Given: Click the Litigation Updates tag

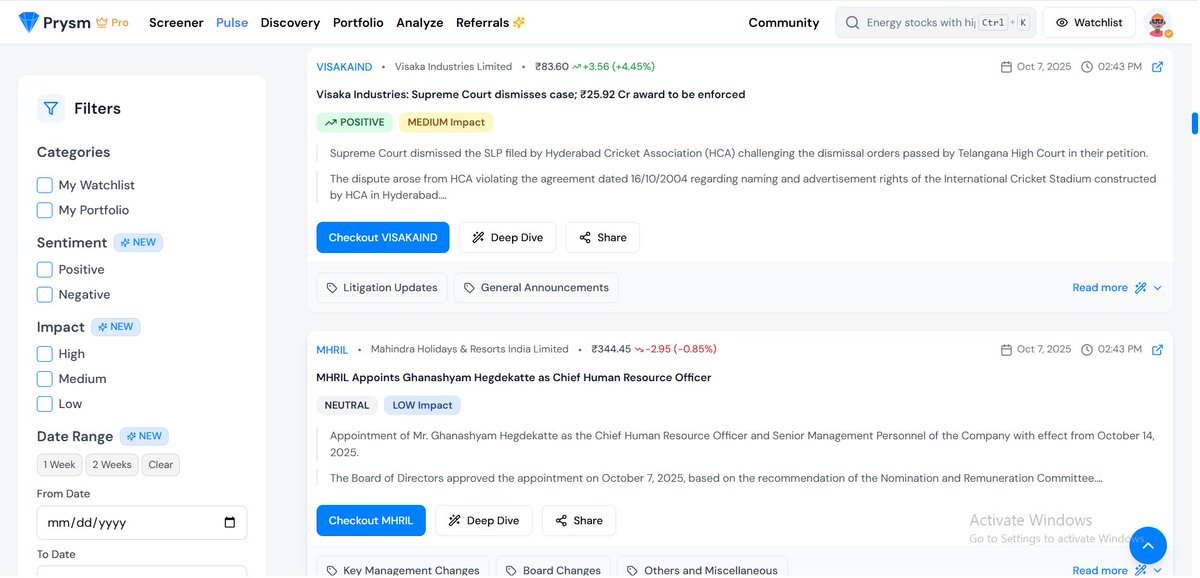Looking at the screenshot, I should [382, 288].
